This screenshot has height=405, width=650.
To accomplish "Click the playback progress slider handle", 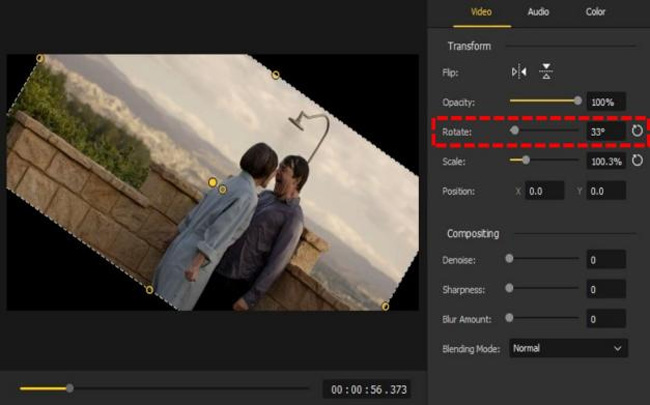I will [70, 388].
